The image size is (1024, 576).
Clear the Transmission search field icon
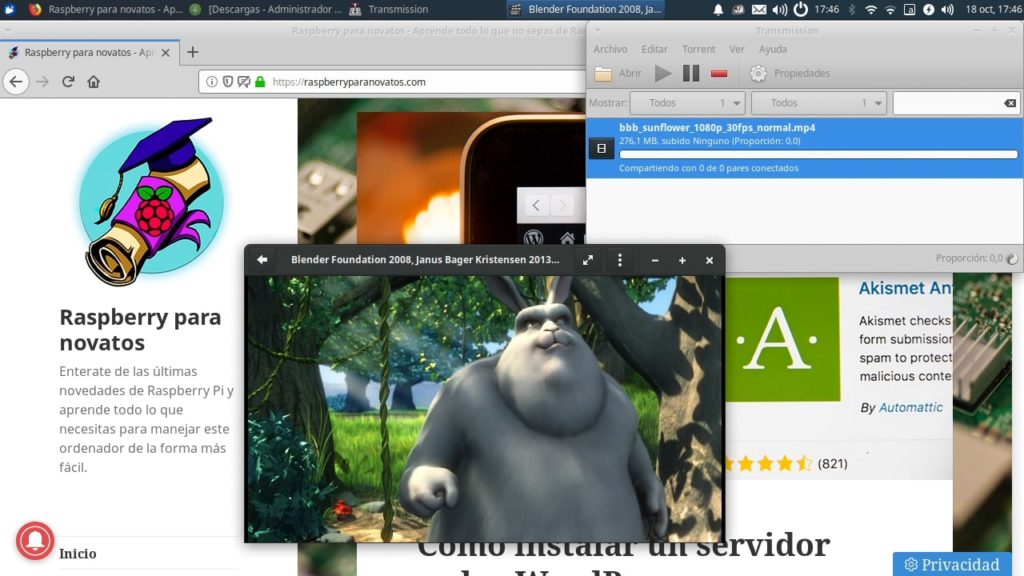1010,103
